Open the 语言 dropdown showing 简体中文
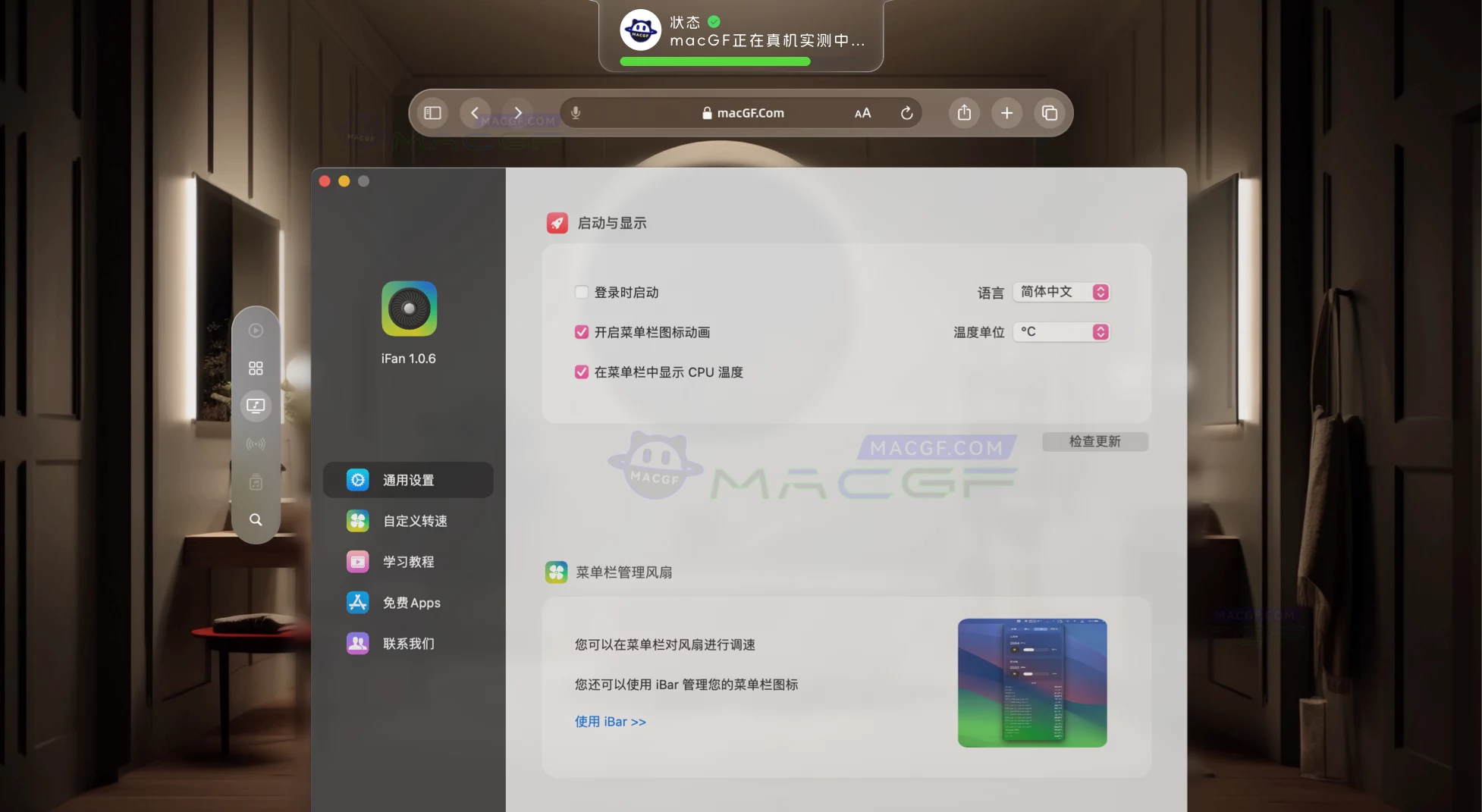The height and width of the screenshot is (812, 1482). pyautogui.click(x=1061, y=292)
